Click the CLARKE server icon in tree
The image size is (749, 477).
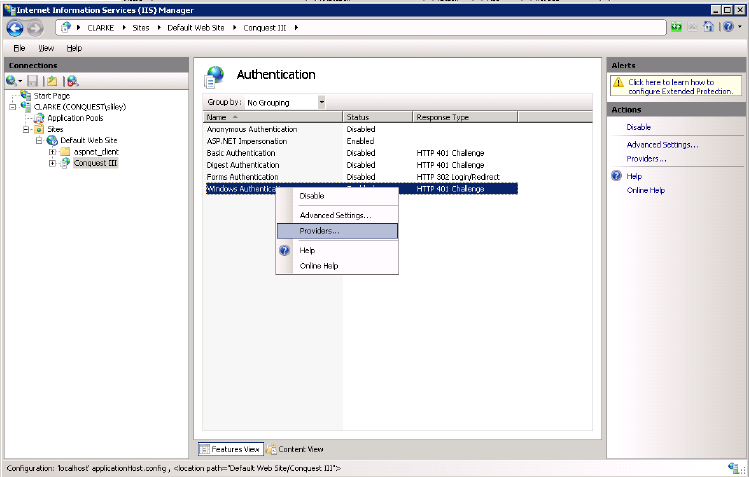26,106
